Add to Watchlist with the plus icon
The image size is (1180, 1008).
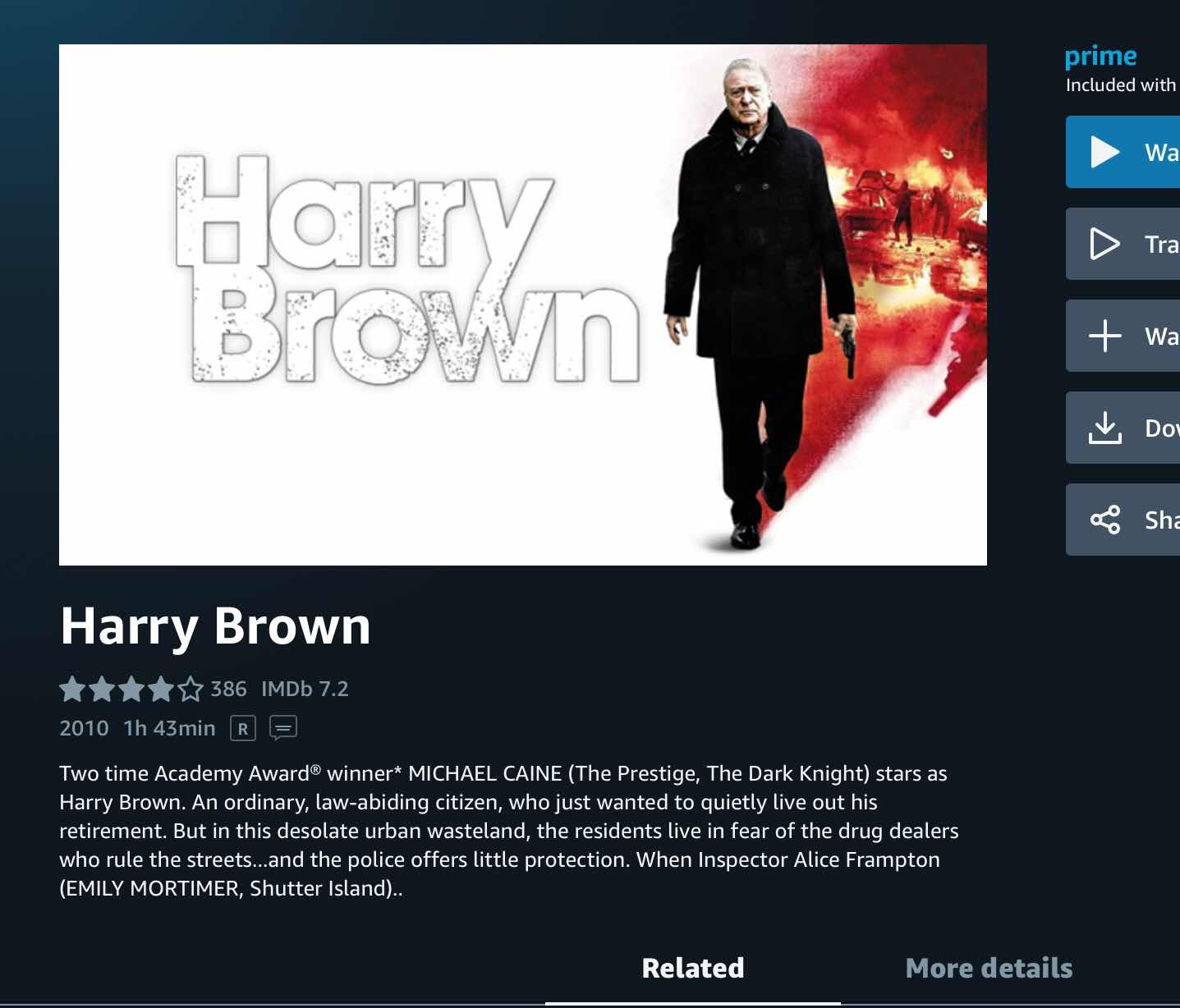(1104, 336)
